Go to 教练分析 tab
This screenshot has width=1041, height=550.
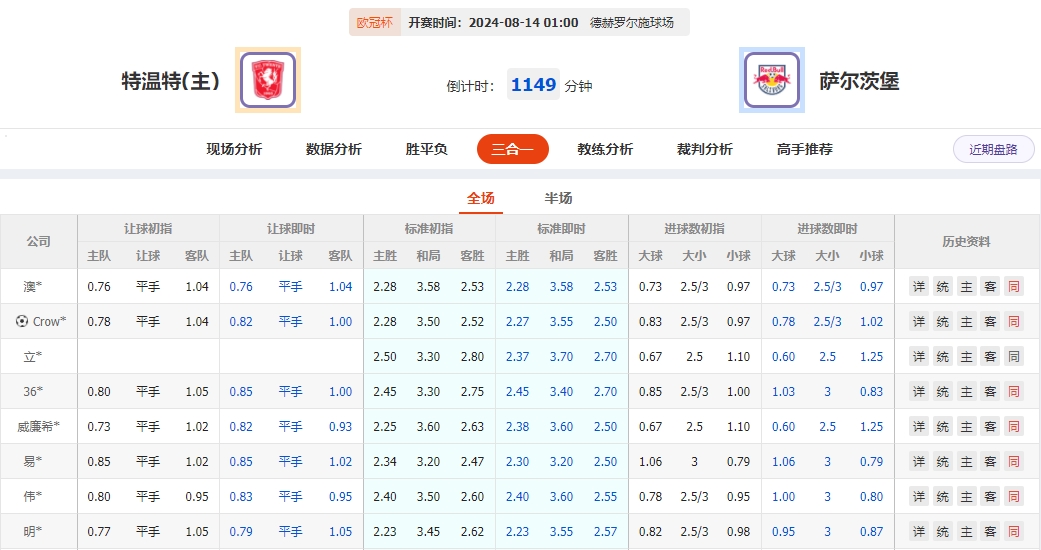tap(605, 149)
